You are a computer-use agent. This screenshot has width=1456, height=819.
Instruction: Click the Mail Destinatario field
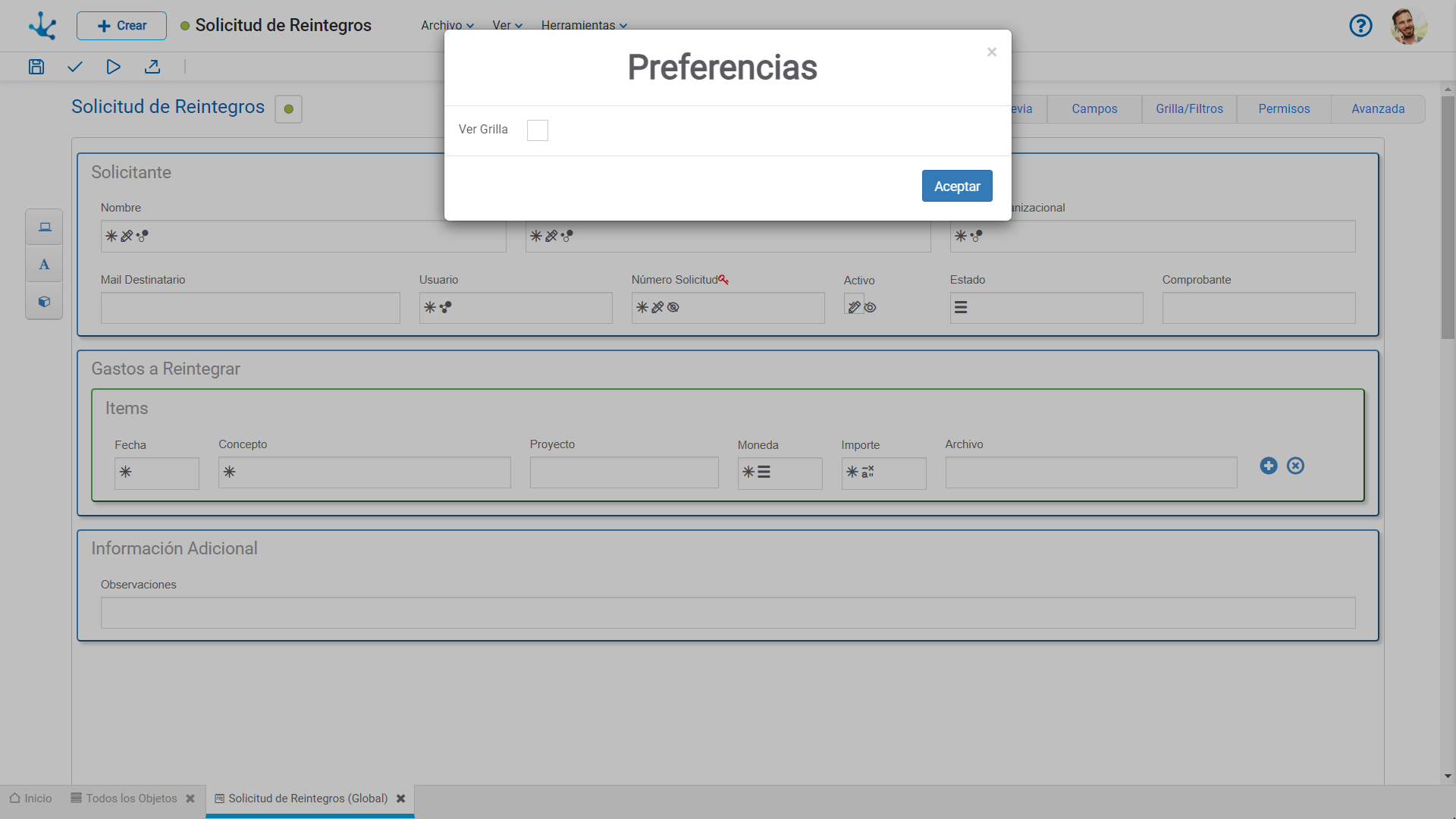250,308
